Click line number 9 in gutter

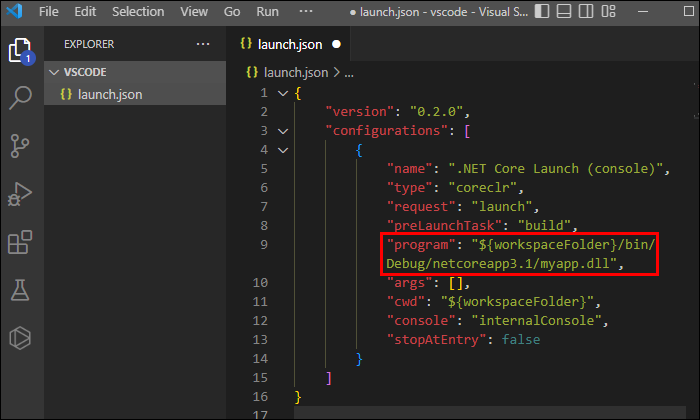click(264, 245)
